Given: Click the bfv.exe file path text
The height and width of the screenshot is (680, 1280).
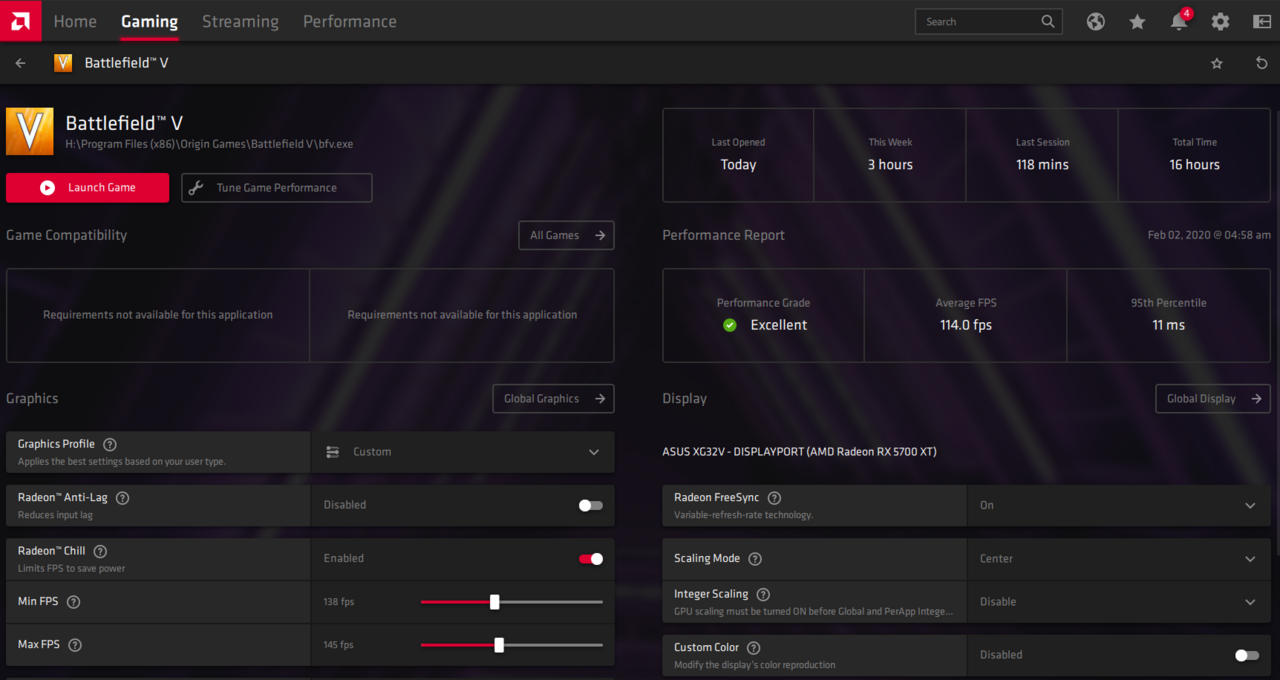Looking at the screenshot, I should [209, 144].
